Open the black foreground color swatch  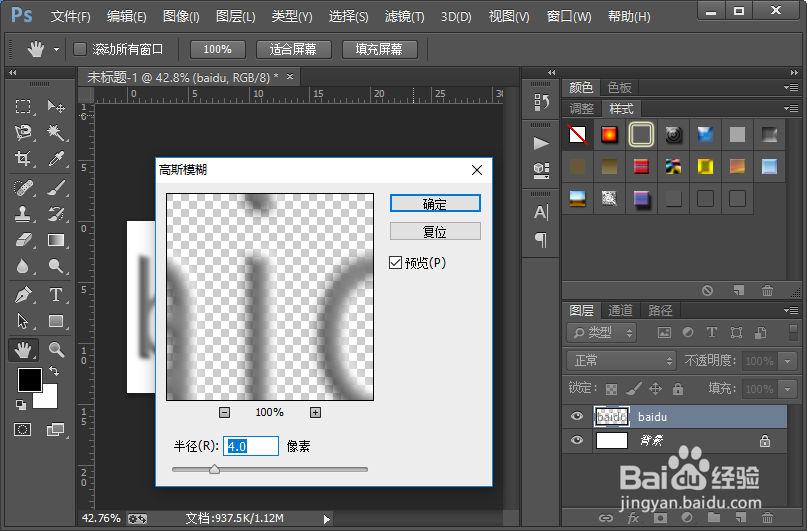[30, 380]
